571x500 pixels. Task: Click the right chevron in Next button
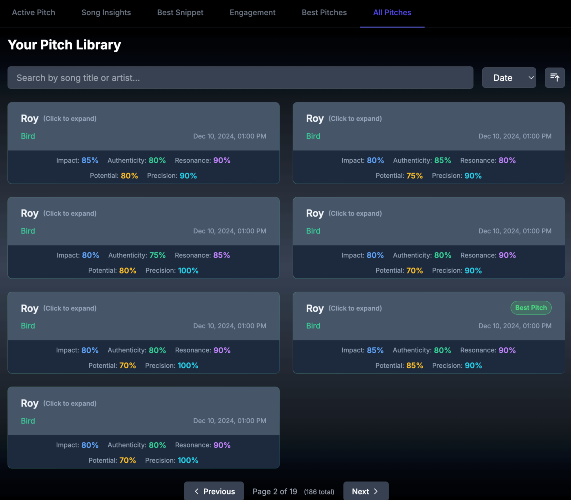(x=376, y=491)
